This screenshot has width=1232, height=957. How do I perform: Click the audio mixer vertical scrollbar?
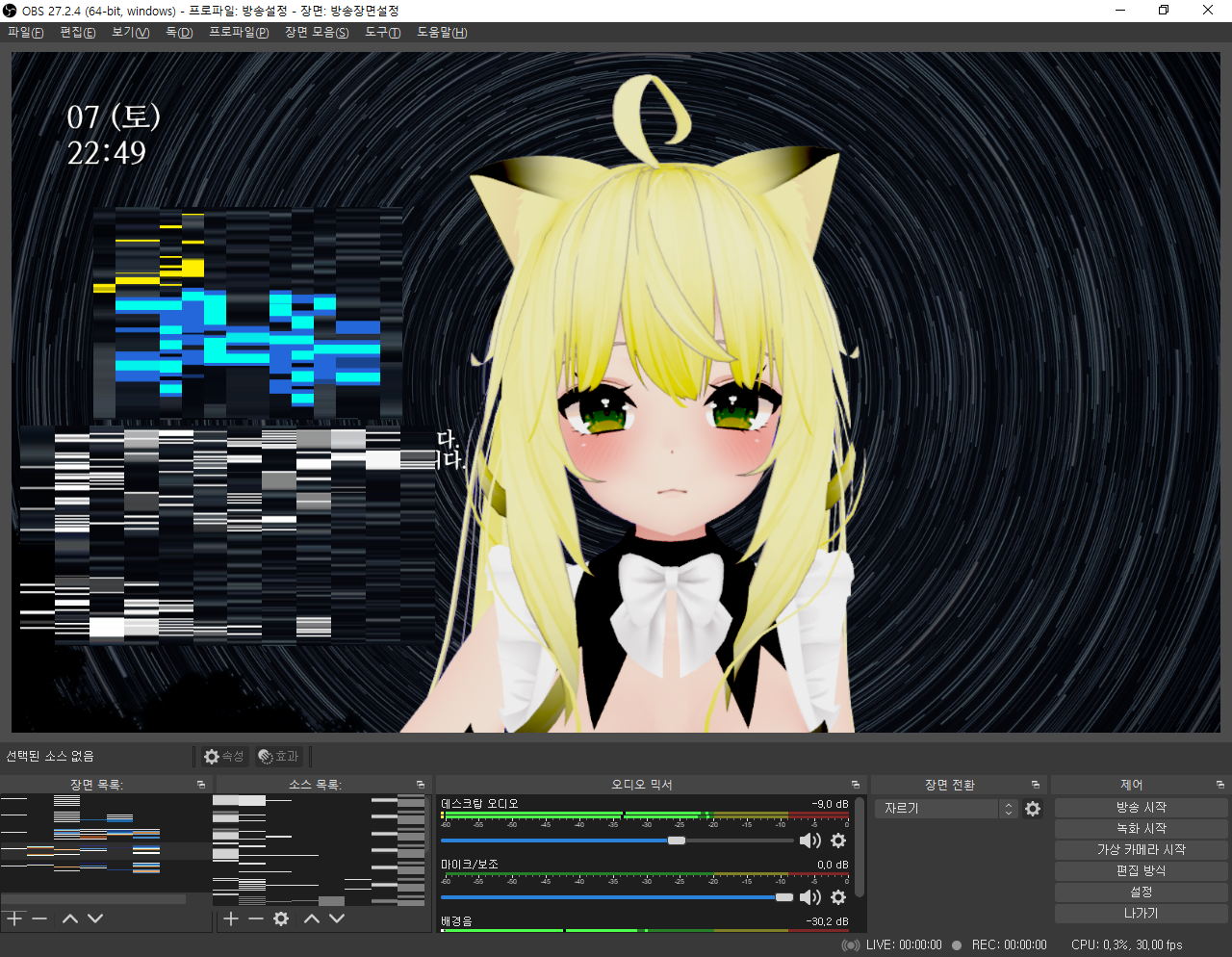coord(860,847)
